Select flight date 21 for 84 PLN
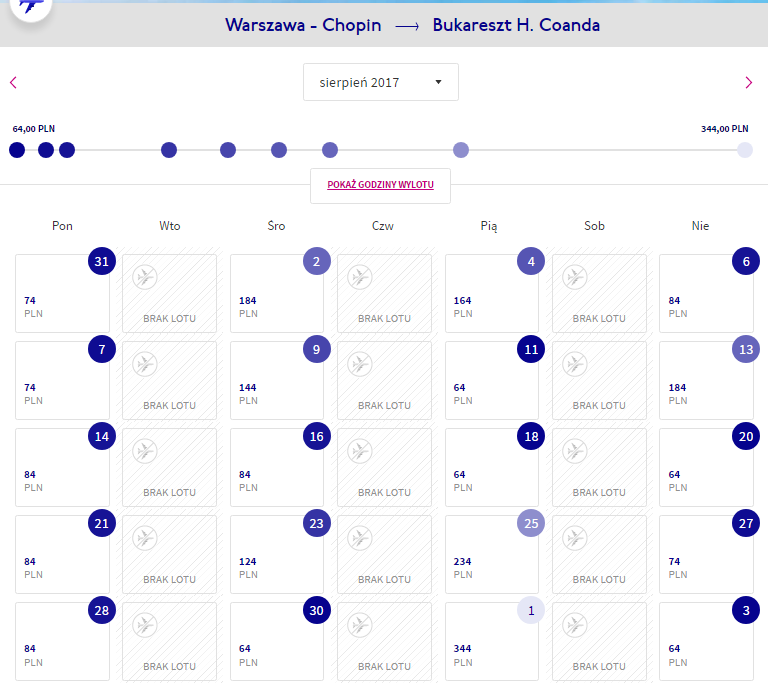Viewport: 768px width, 686px height. click(x=62, y=554)
